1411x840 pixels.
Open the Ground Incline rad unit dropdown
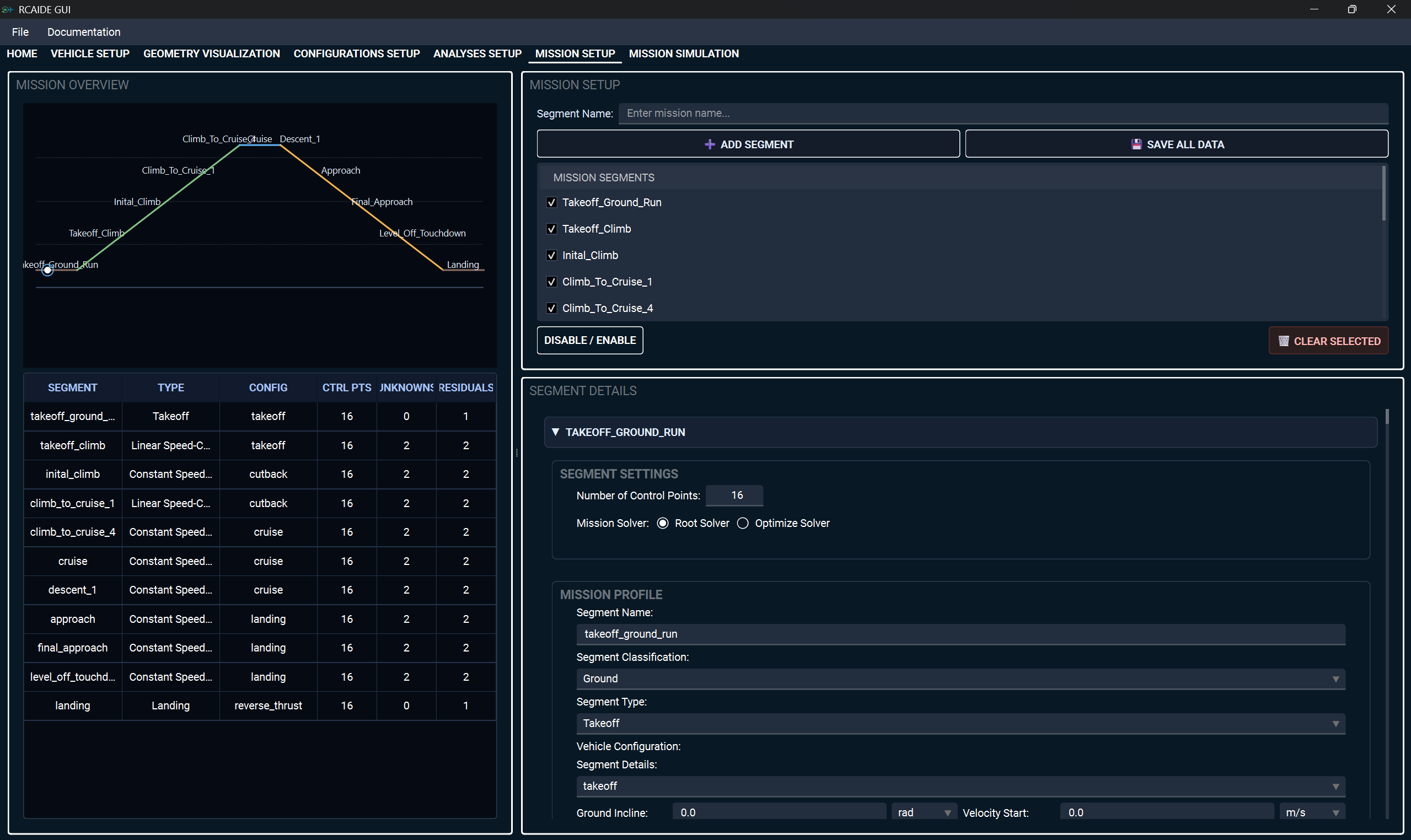point(924,812)
